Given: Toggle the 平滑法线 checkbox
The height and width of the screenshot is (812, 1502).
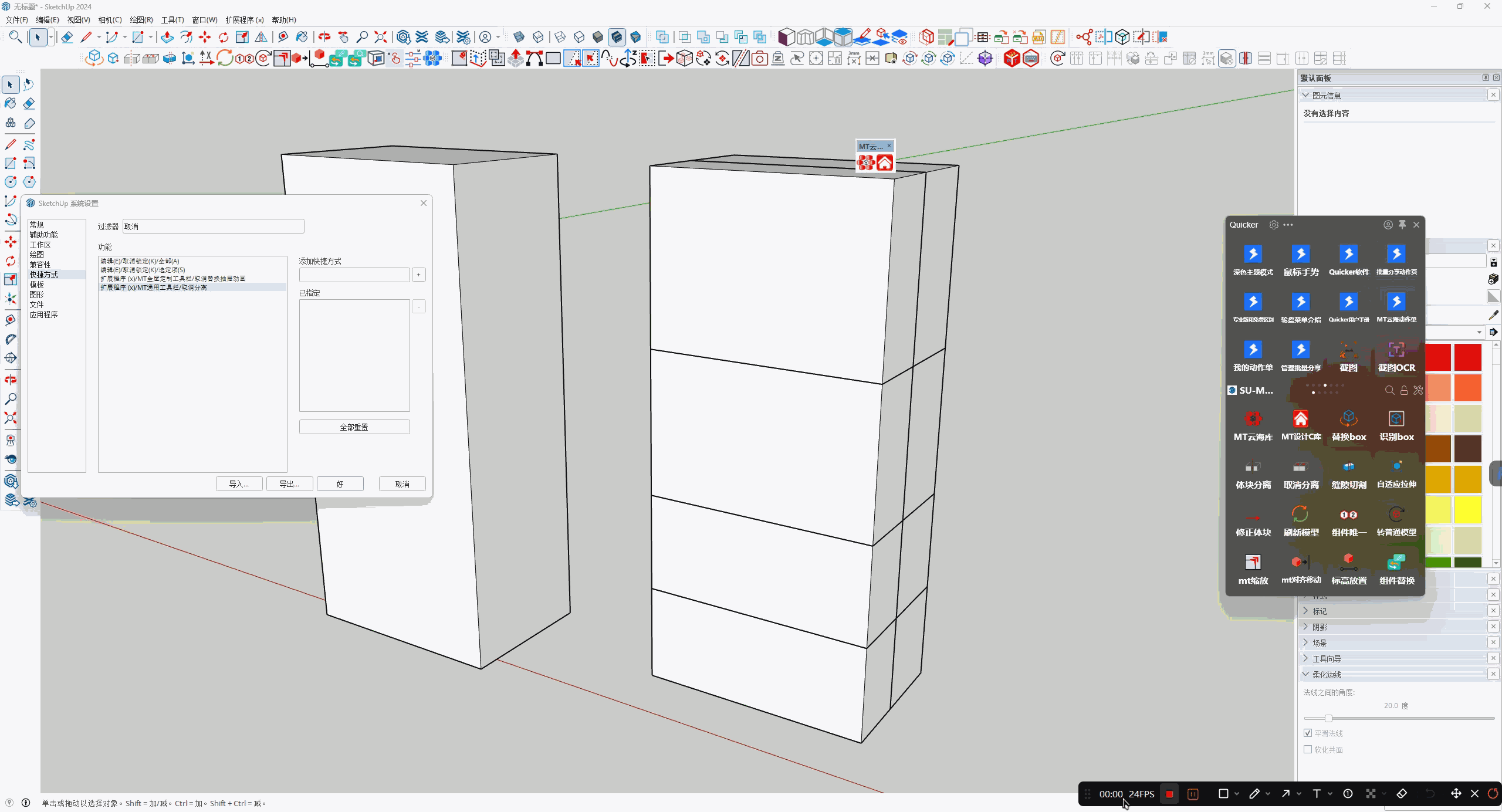Looking at the screenshot, I should click(x=1308, y=733).
